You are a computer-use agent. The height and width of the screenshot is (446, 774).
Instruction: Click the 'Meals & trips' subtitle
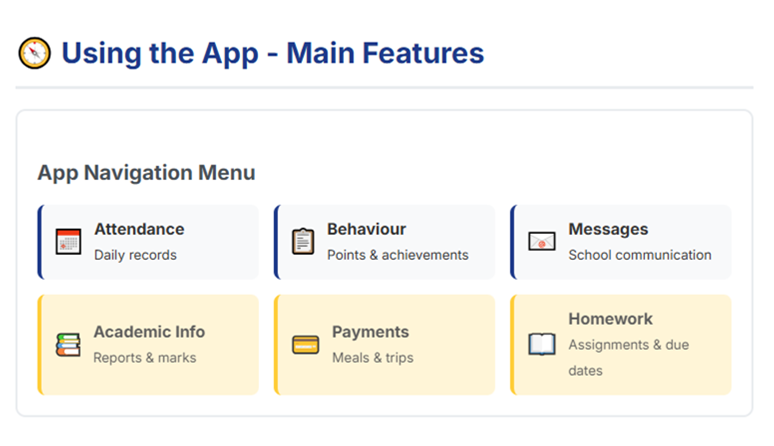pyautogui.click(x=372, y=358)
